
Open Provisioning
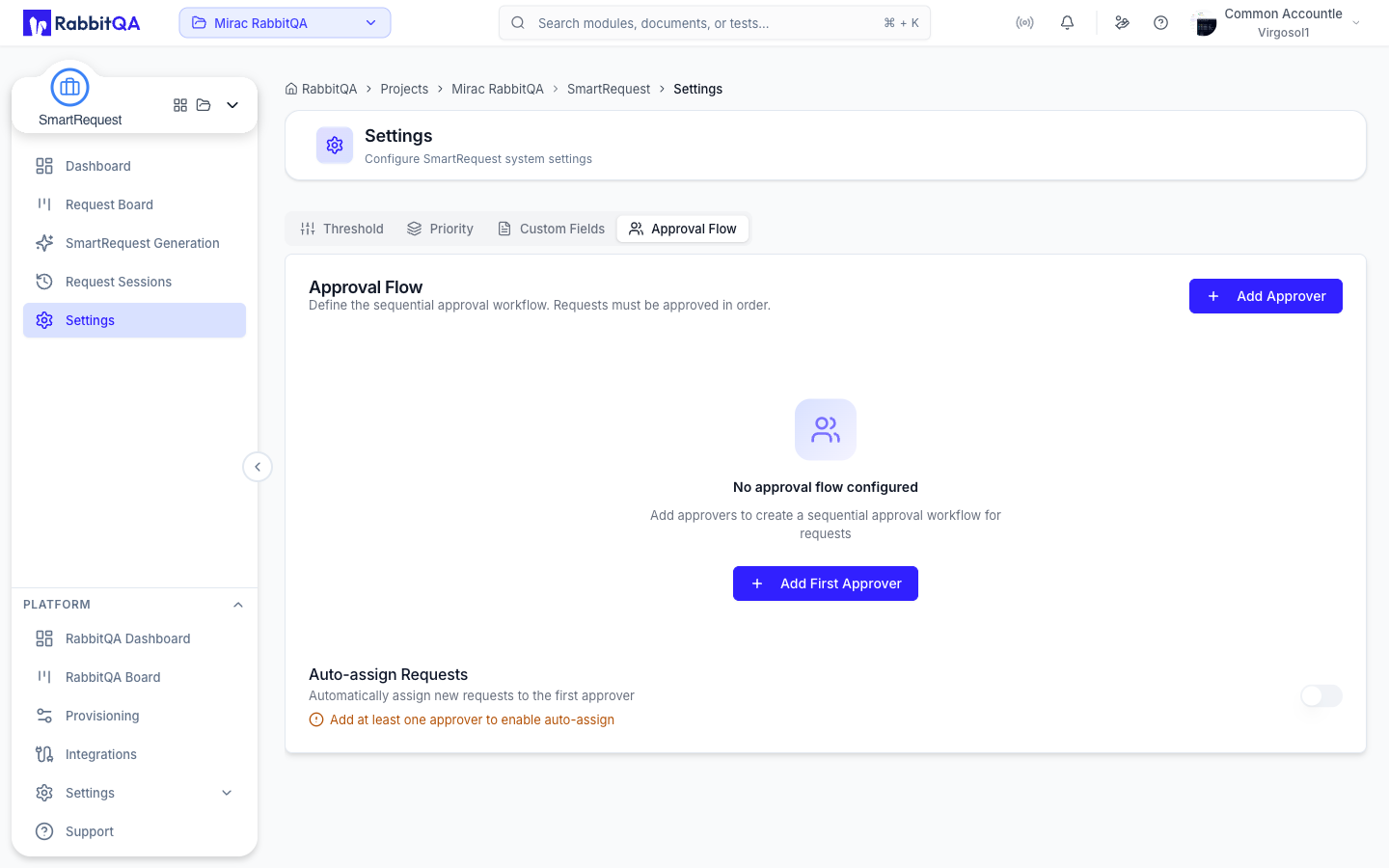point(134,716)
